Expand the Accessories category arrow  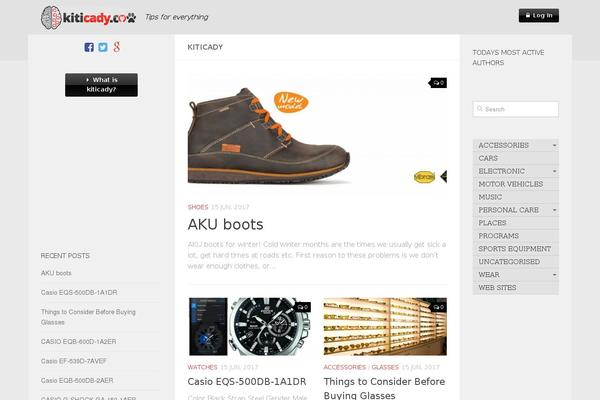(x=554, y=145)
